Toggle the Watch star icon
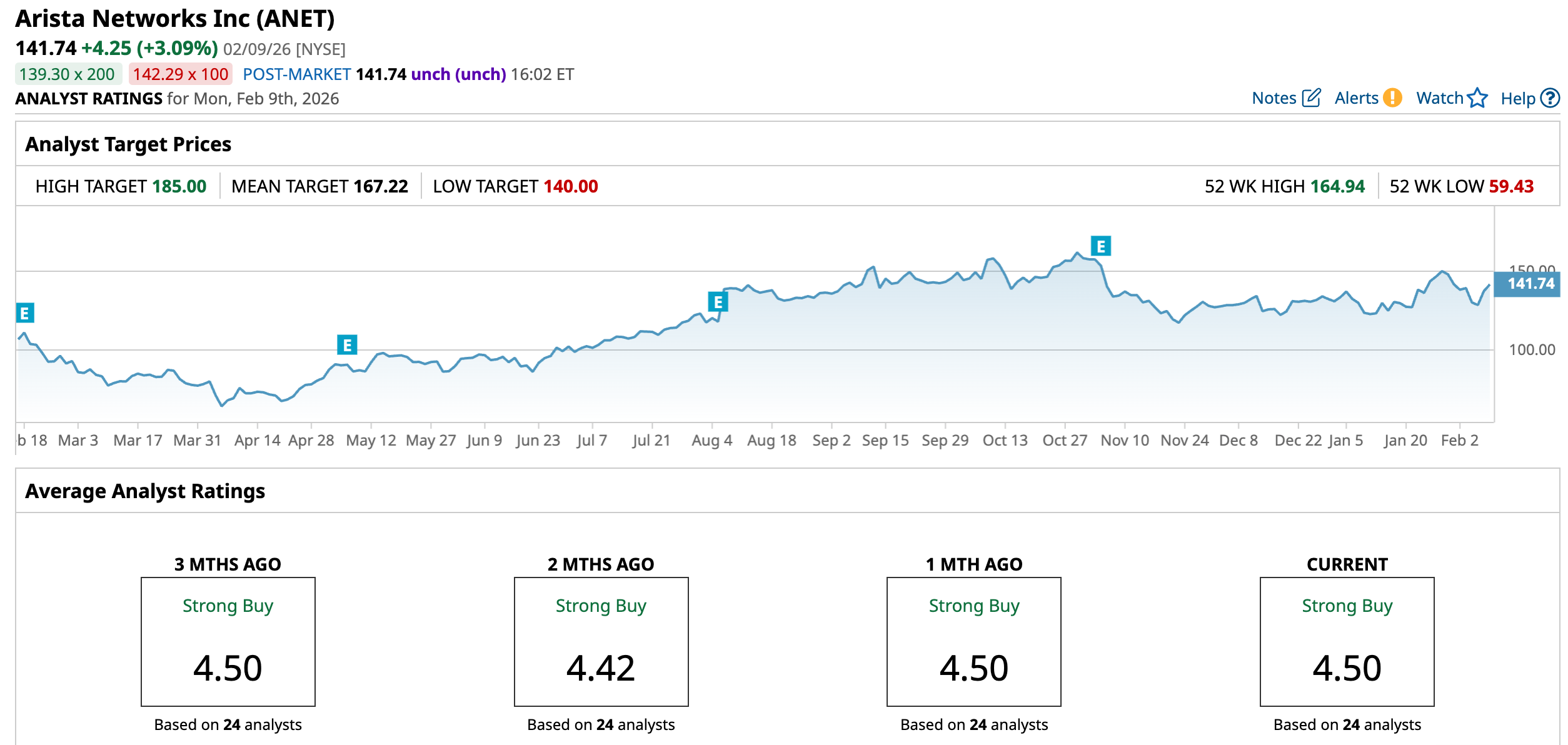 point(1477,98)
